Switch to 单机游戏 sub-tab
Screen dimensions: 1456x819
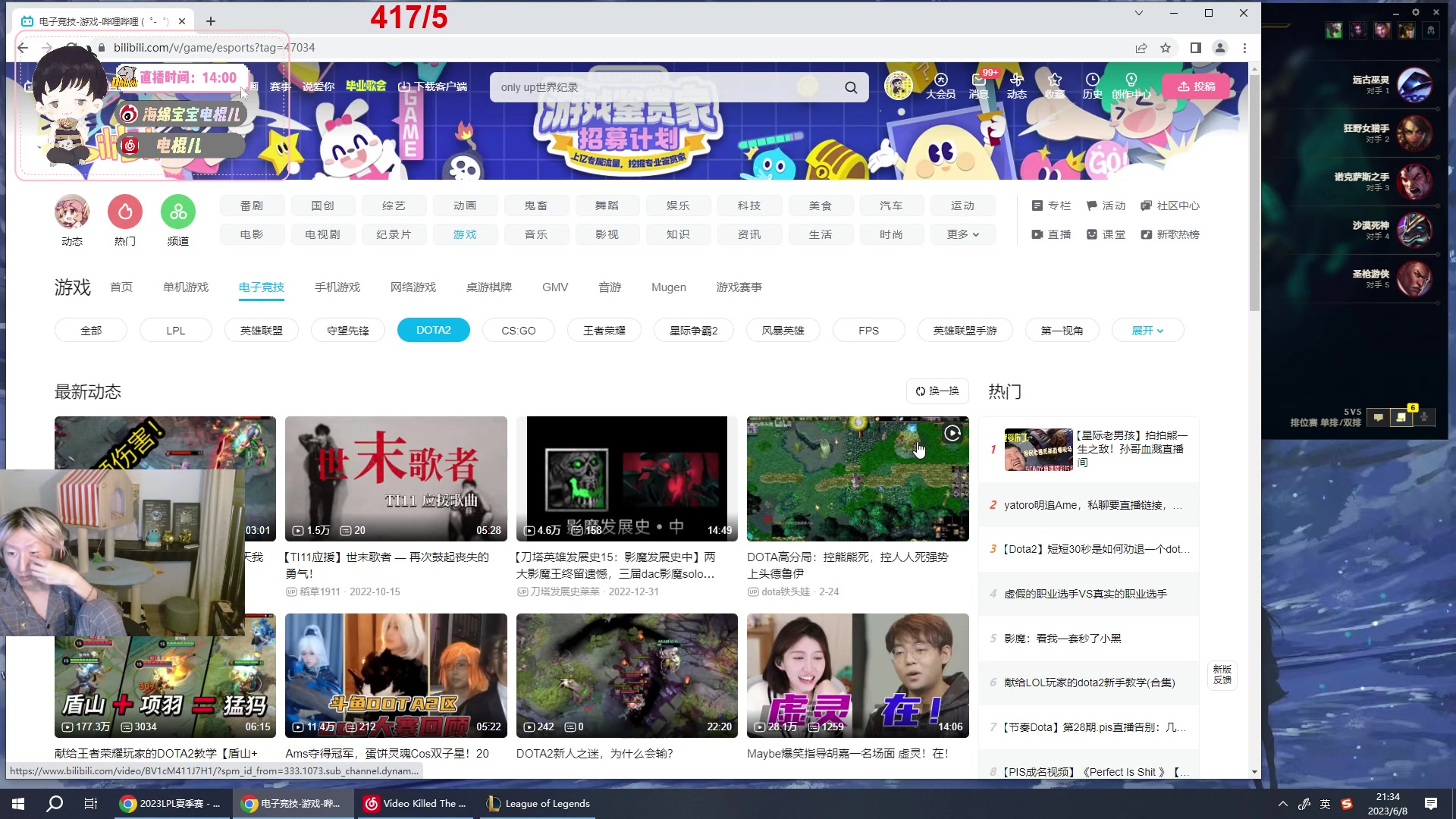[186, 287]
